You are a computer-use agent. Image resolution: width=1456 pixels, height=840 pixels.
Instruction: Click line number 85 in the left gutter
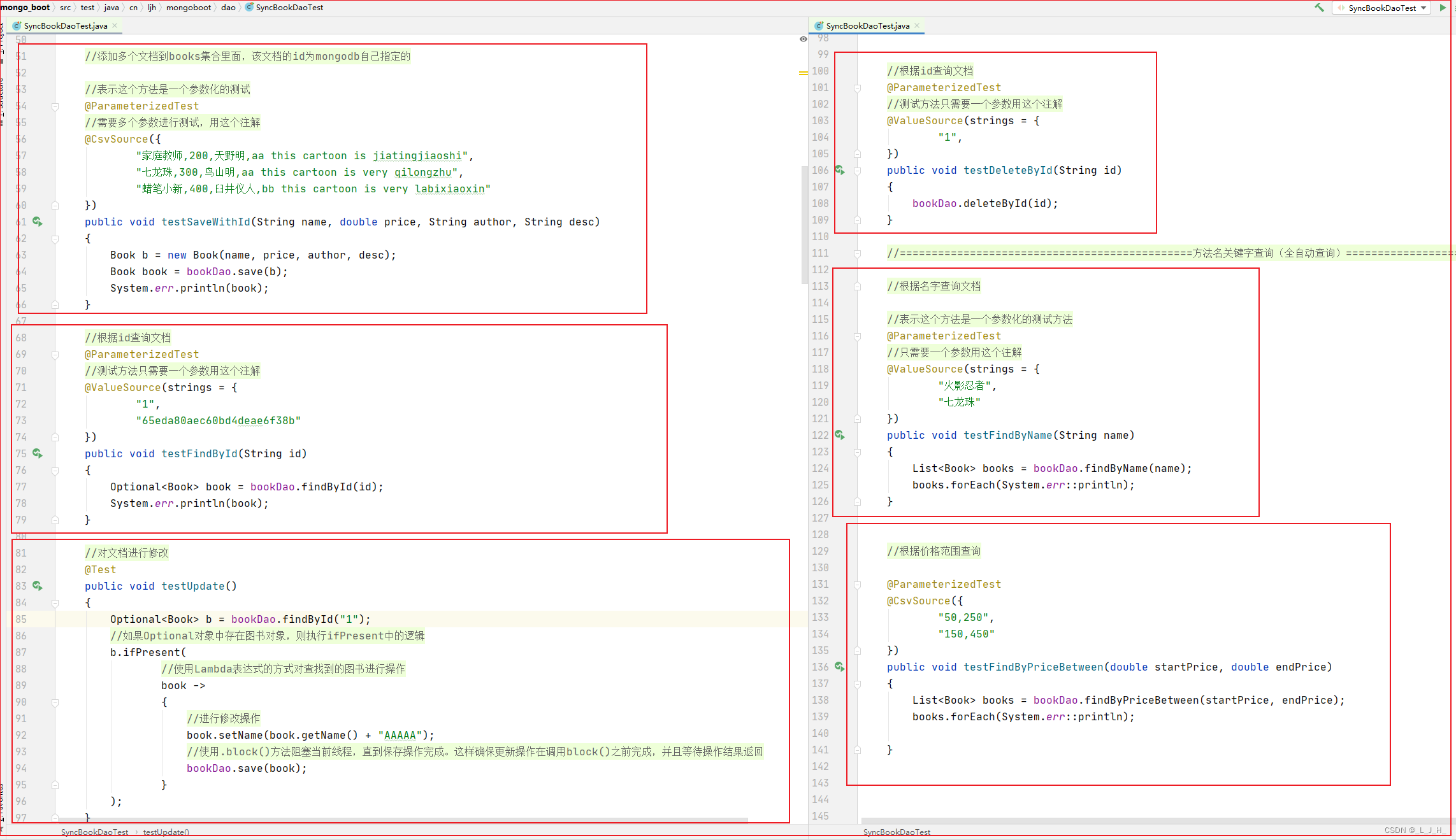click(21, 619)
